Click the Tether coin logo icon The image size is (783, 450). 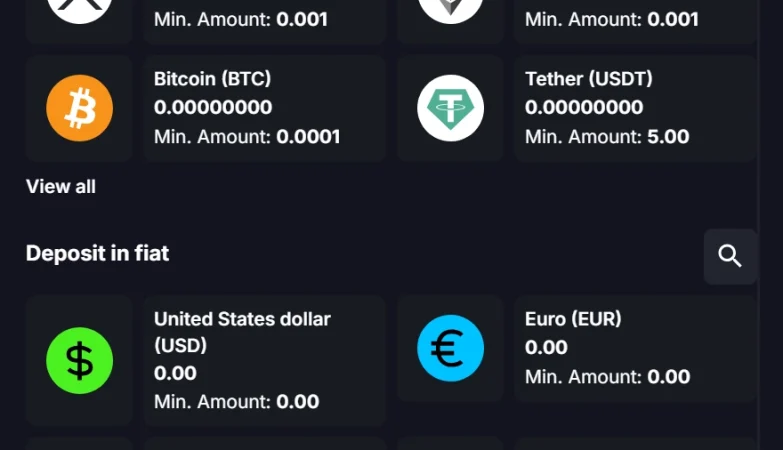pos(450,108)
